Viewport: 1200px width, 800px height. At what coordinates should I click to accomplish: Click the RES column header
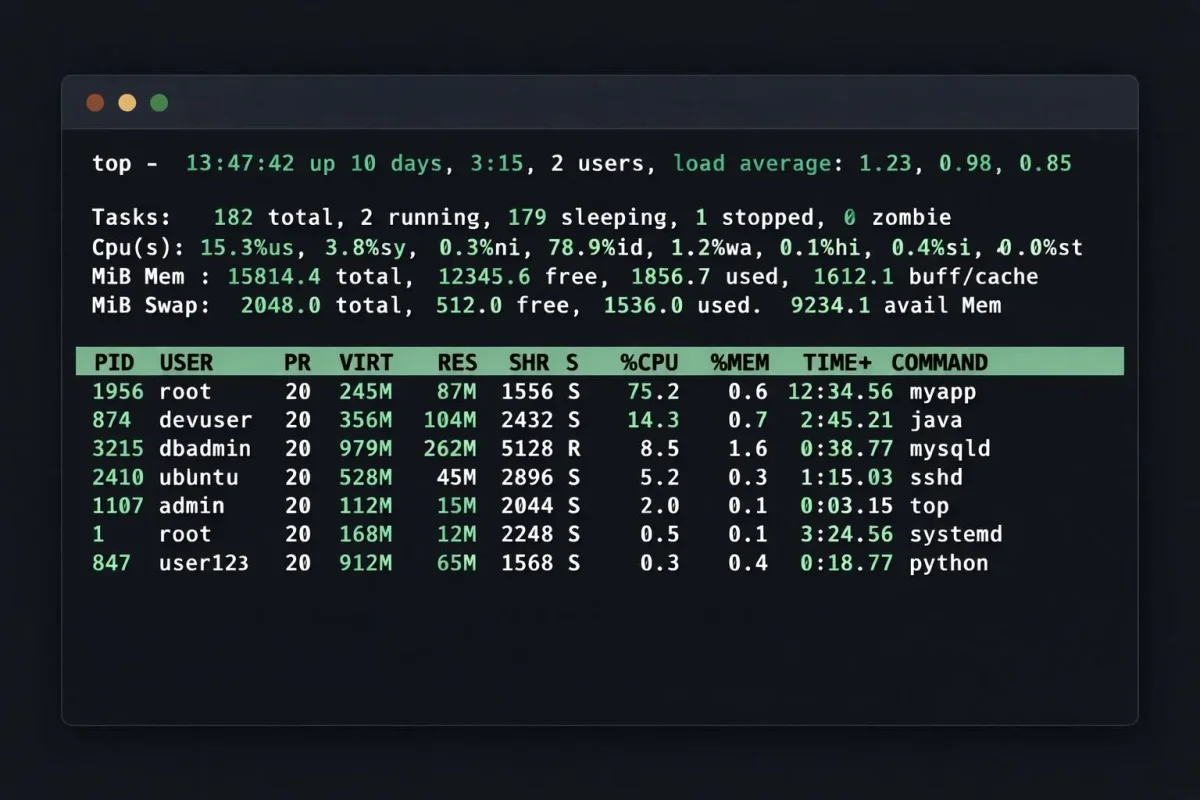(x=458, y=362)
